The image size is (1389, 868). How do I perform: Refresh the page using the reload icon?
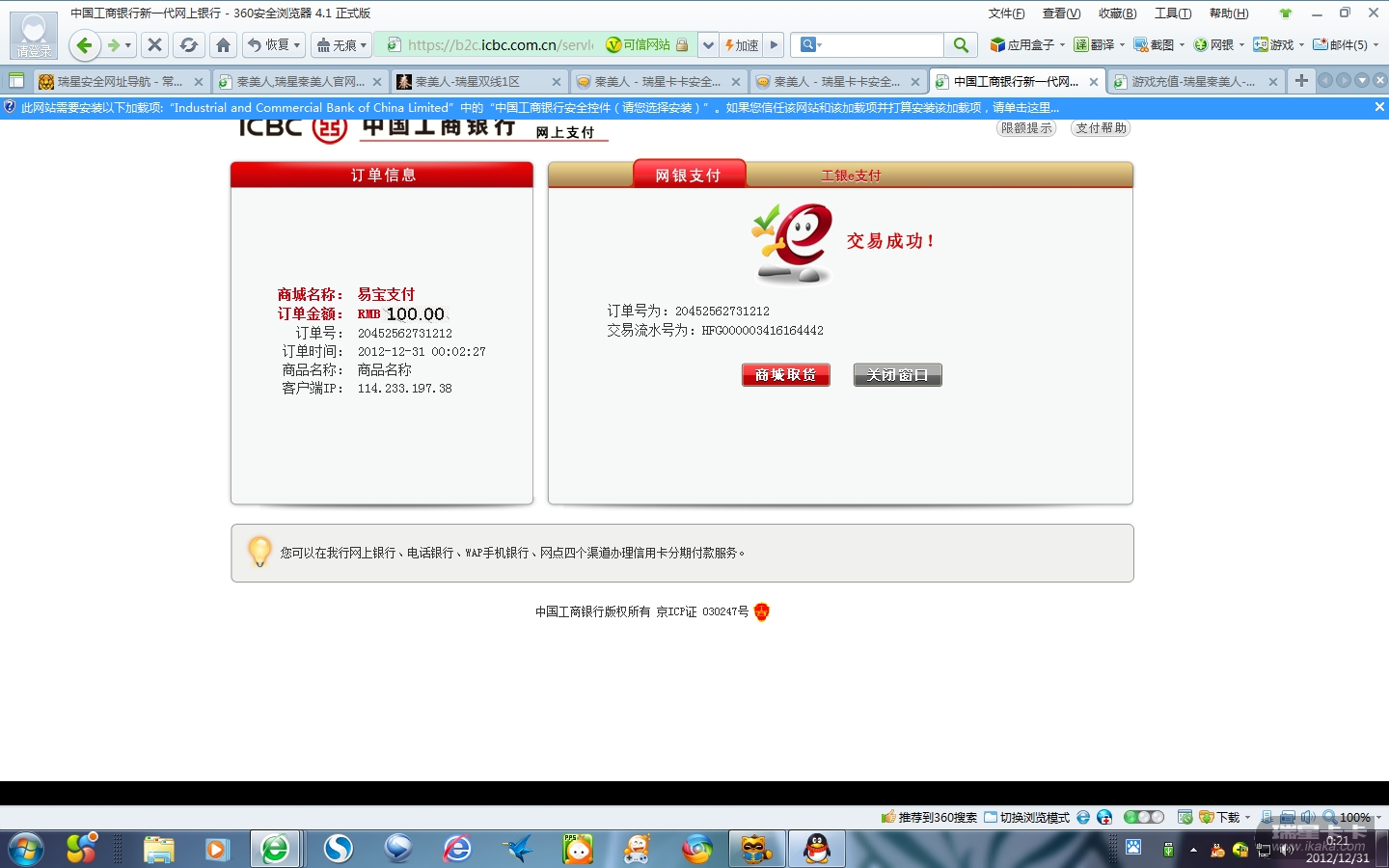pyautogui.click(x=189, y=45)
